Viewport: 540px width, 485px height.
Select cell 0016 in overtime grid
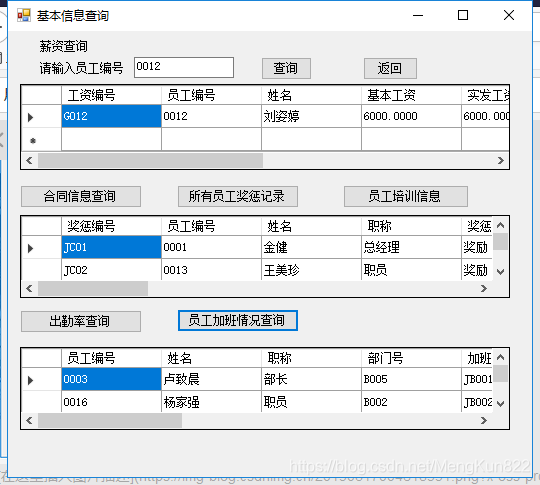tap(111, 402)
